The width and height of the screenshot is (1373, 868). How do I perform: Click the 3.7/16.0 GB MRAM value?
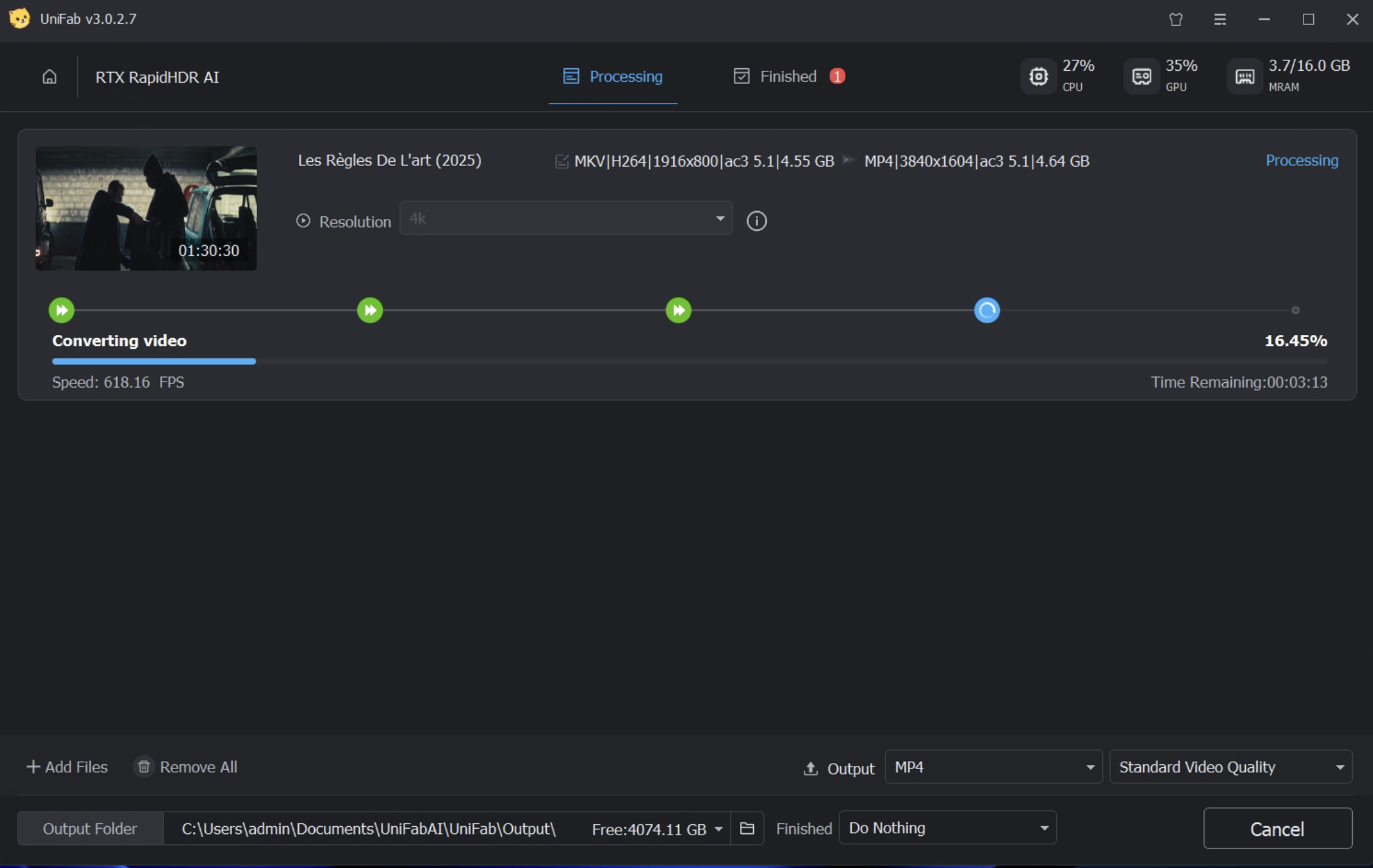coord(1309,66)
